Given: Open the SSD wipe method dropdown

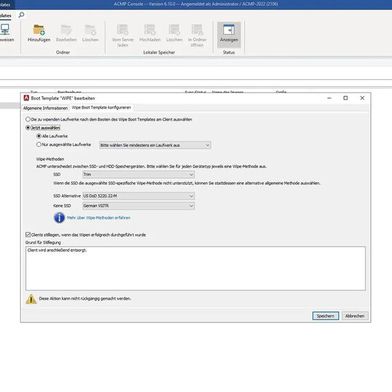Looking at the screenshot, I should tap(138, 174).
